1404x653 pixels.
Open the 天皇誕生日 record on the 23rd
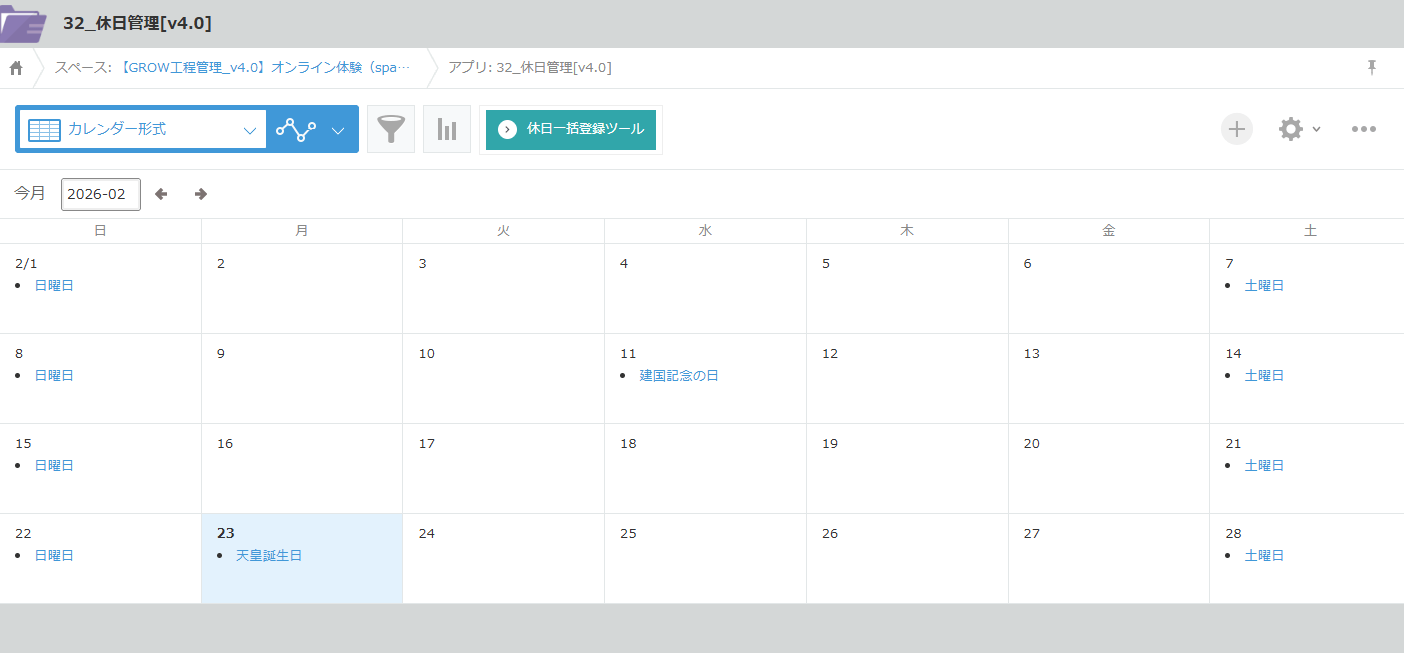[268, 556]
